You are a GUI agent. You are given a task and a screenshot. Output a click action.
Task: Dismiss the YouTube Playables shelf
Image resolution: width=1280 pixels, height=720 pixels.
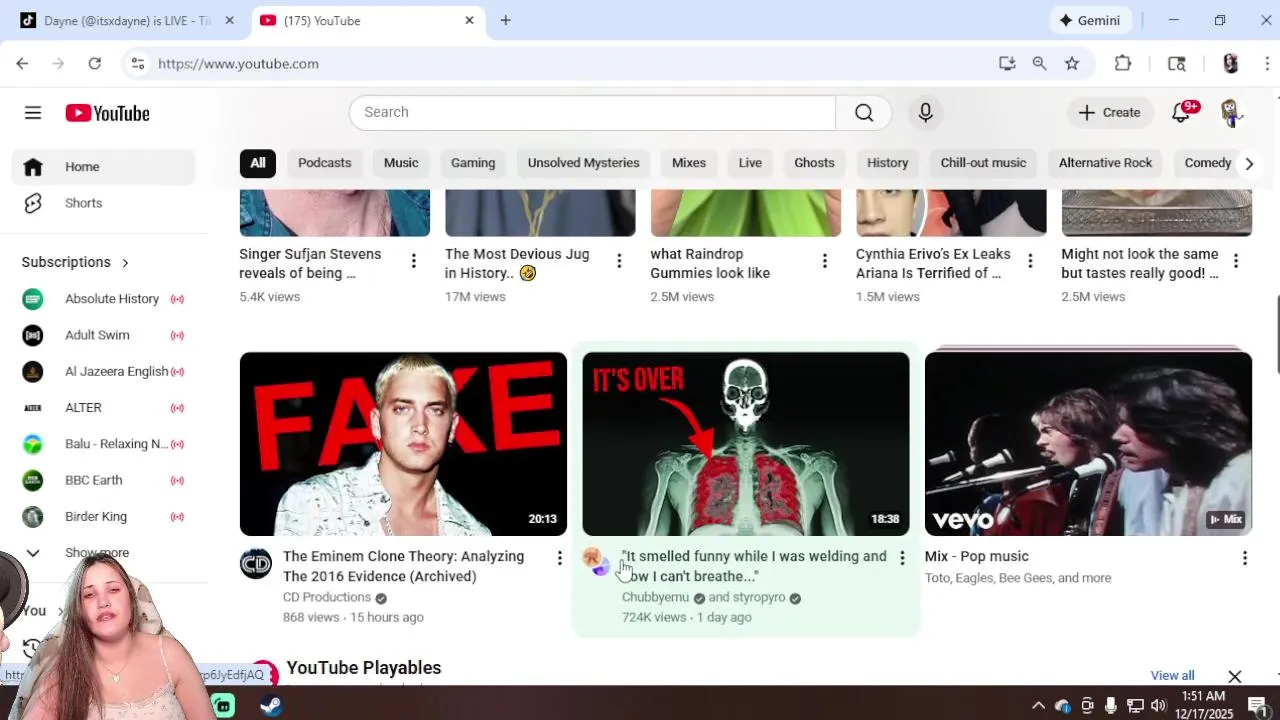[1235, 677]
